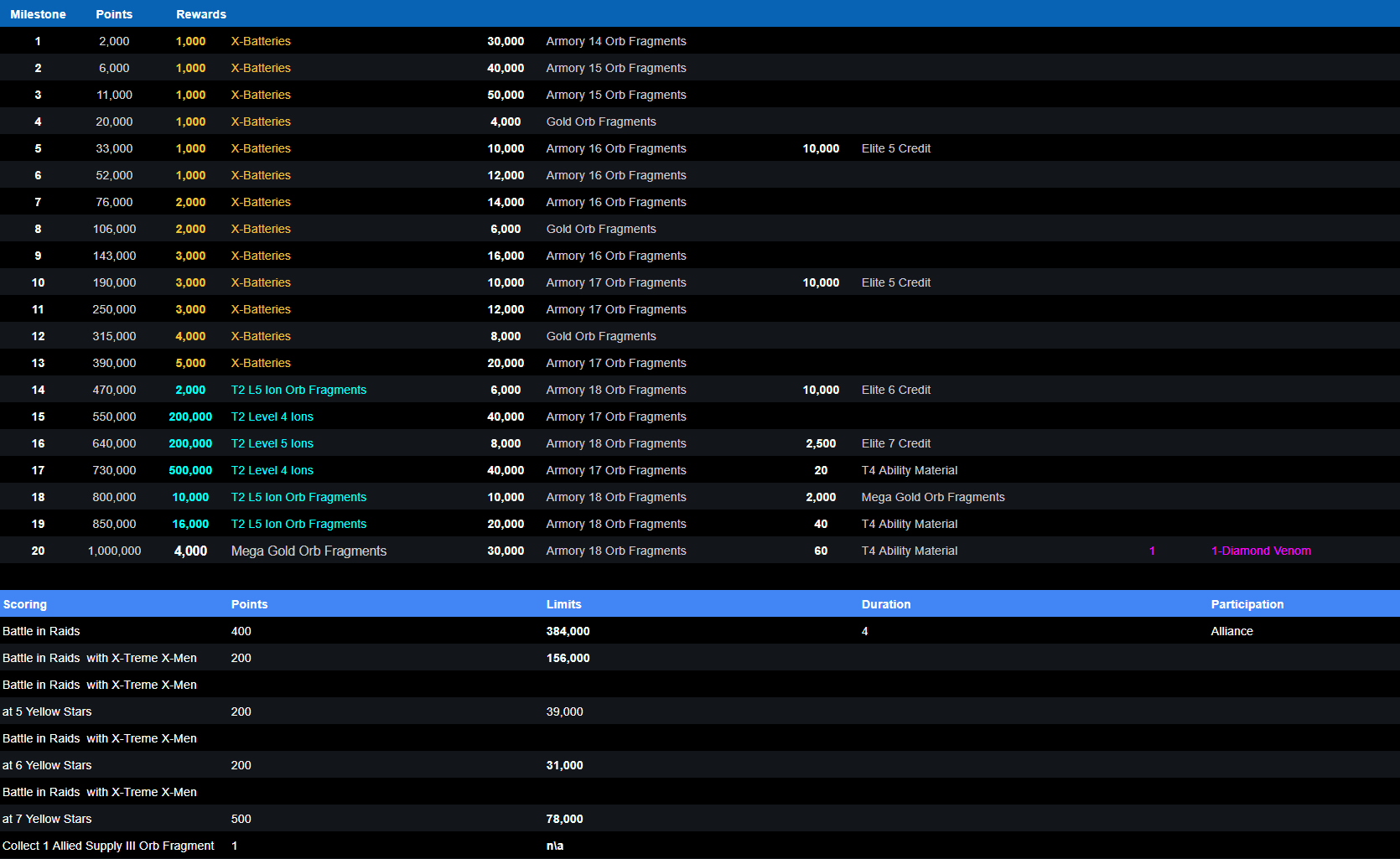Viewport: 1400px width, 859px height.
Task: Click the Limits column header
Action: [563, 604]
